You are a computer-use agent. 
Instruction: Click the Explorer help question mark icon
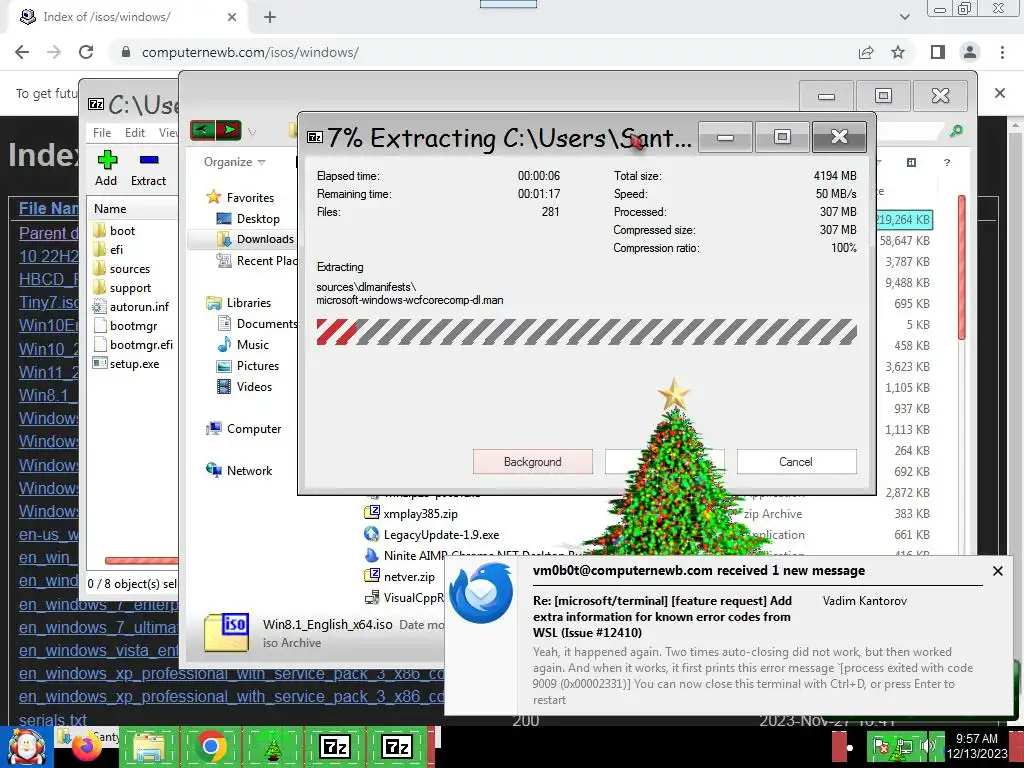click(x=947, y=163)
